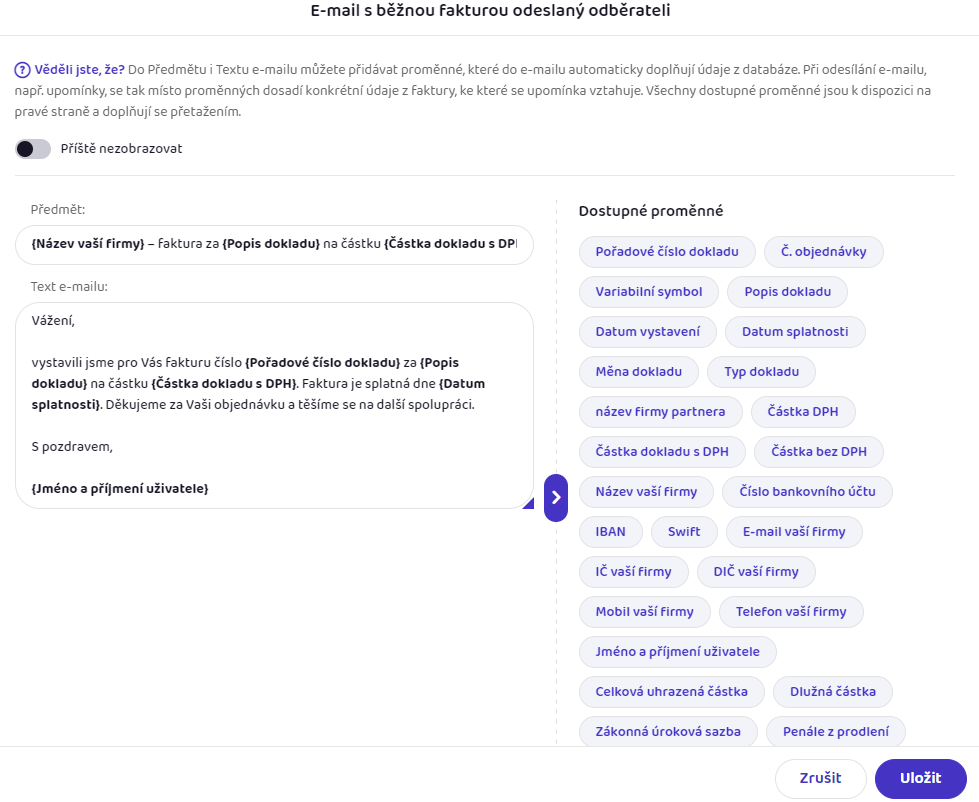Click the Věděli jste, že? hint text
This screenshot has height=802, width=979.
coord(79,70)
